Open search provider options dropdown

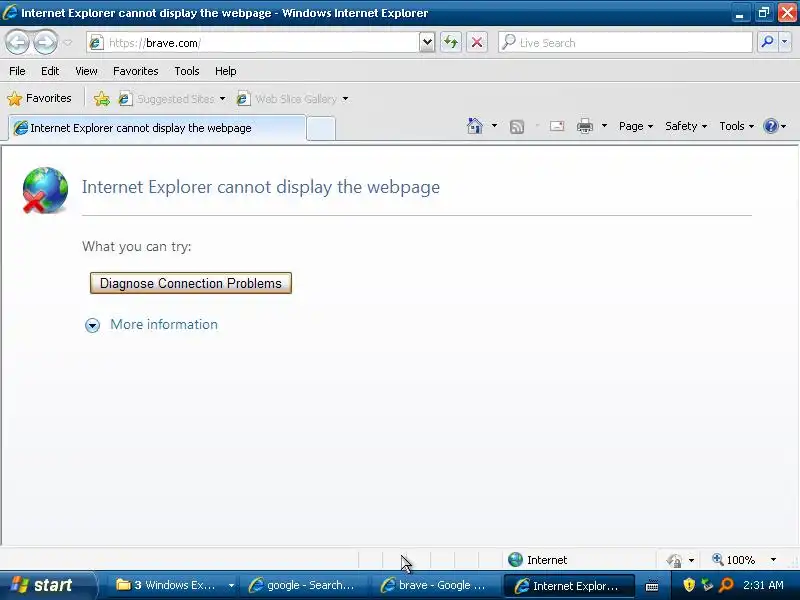pos(785,42)
